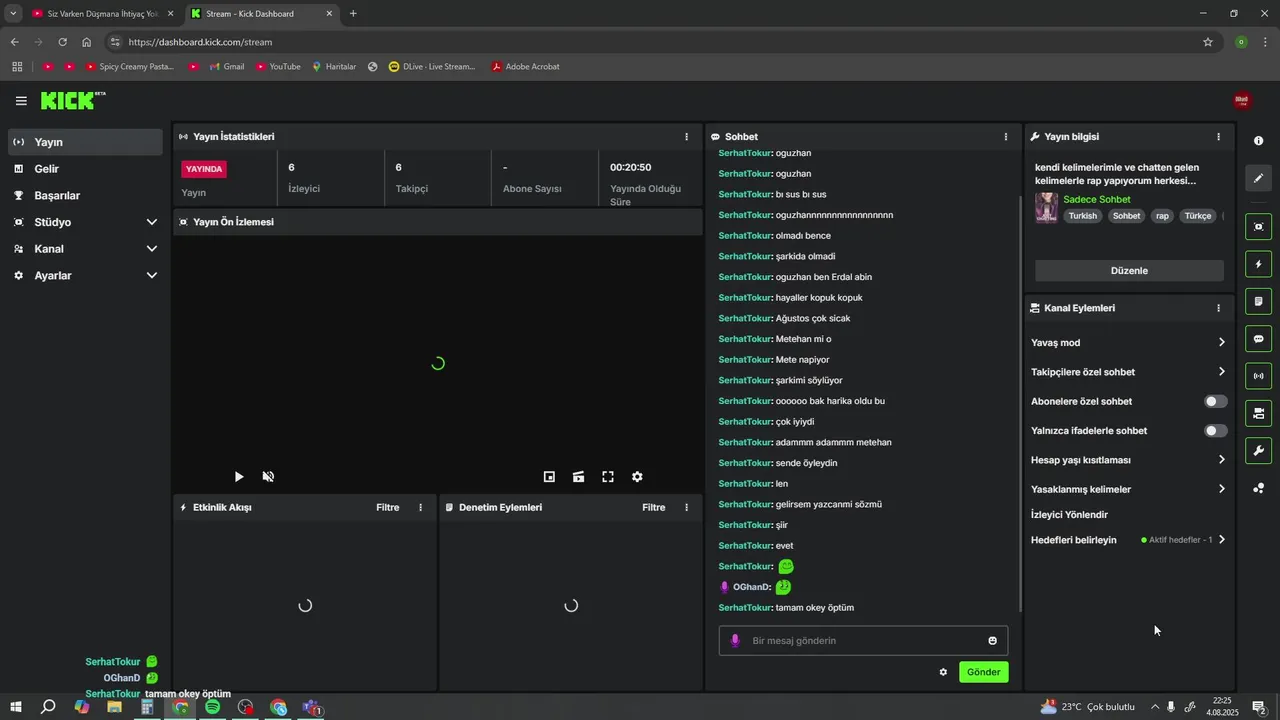Open Sohbet panel three-dot menu
The height and width of the screenshot is (720, 1280).
click(x=1006, y=136)
